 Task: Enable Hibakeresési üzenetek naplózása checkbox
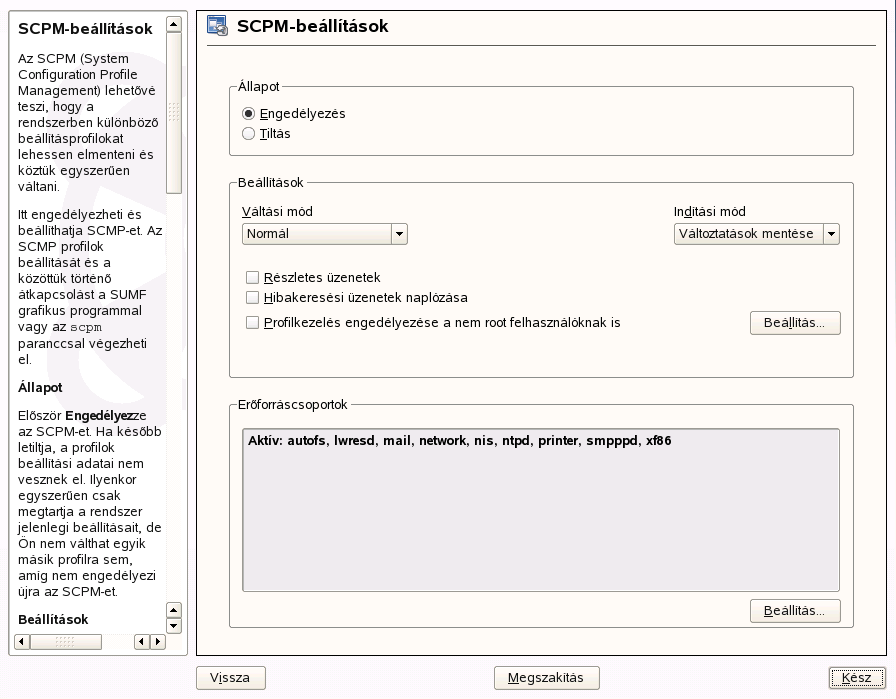[252, 298]
